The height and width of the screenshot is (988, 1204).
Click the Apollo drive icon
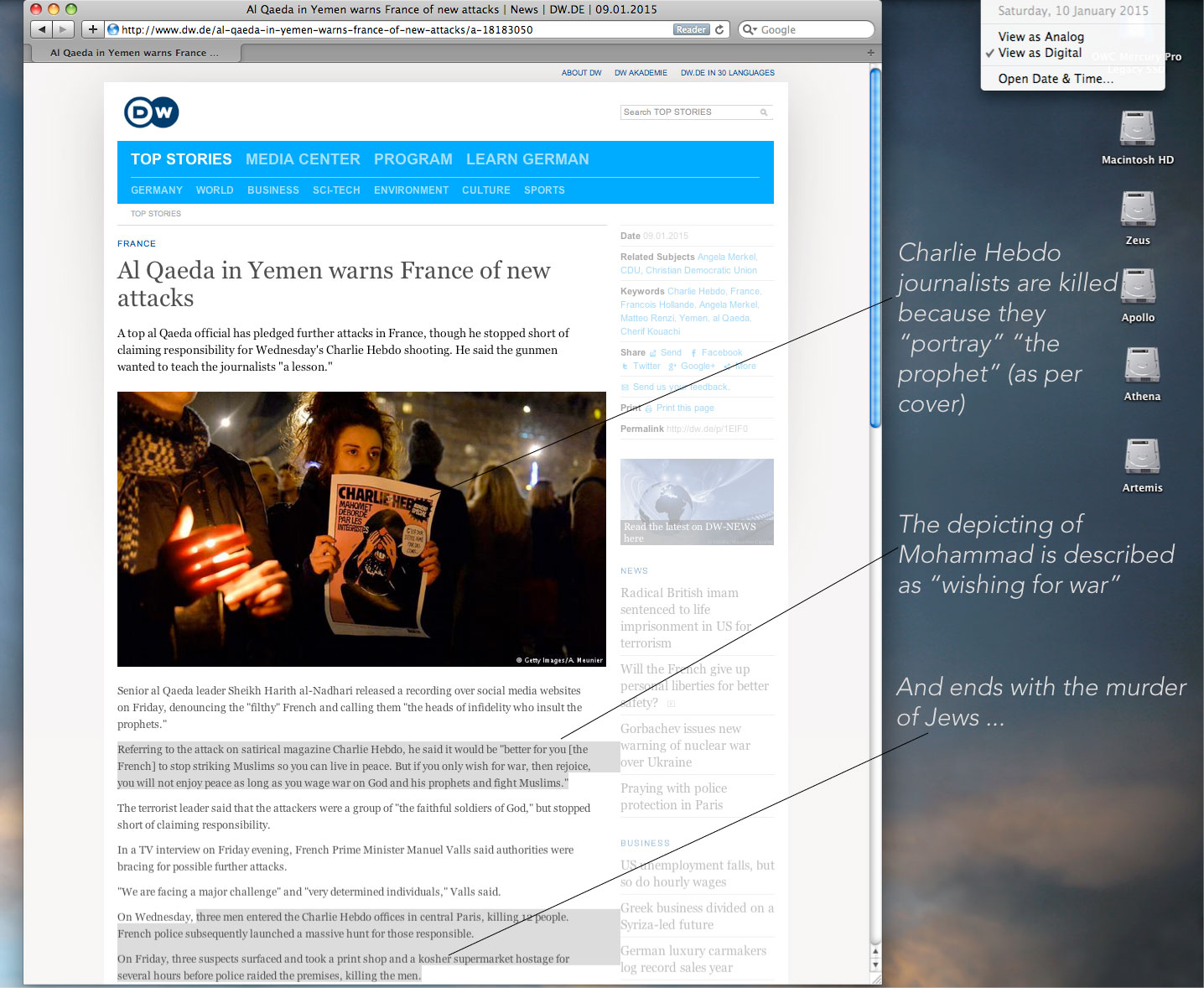[x=1138, y=287]
